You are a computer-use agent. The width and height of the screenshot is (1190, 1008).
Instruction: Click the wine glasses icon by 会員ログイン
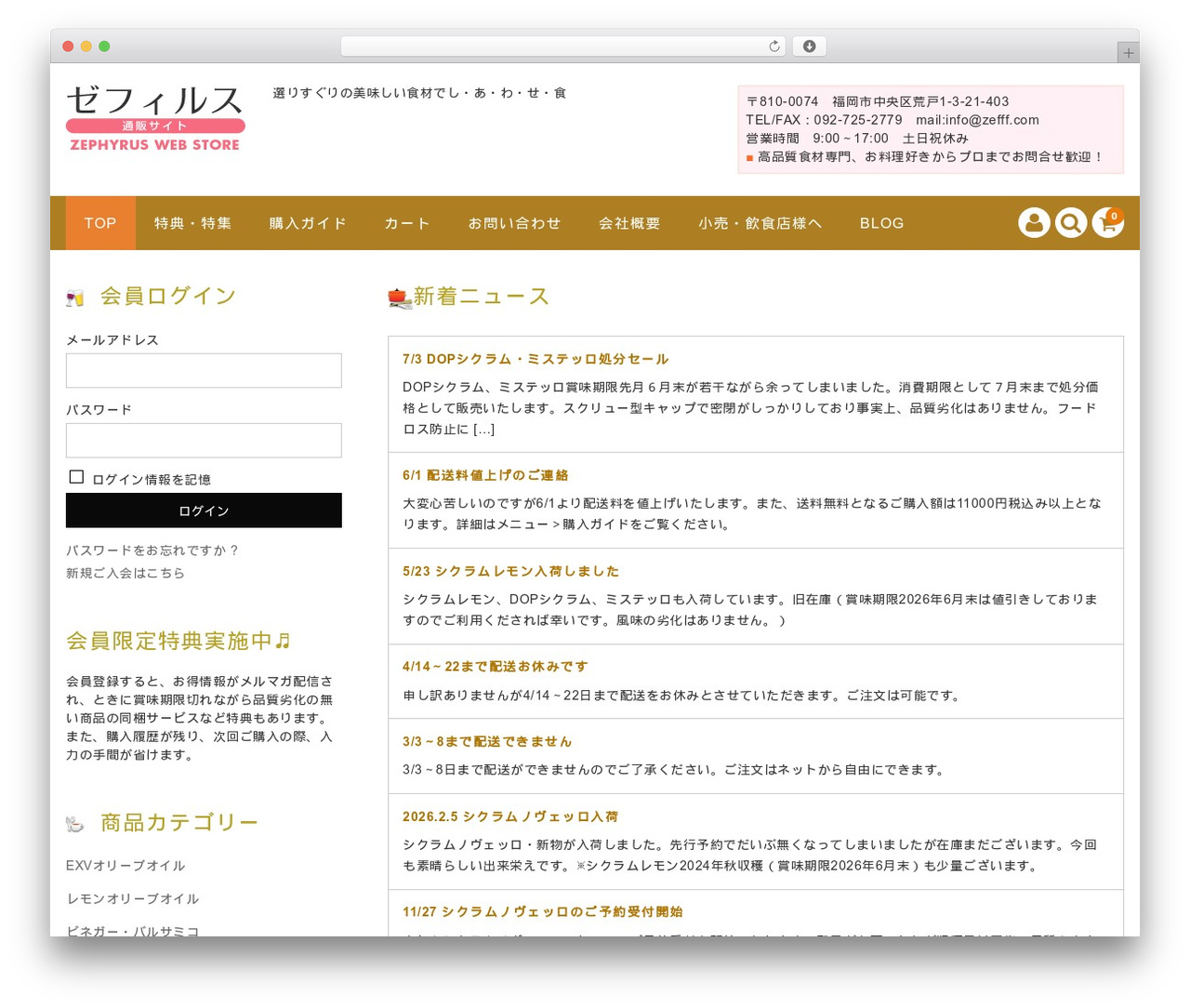75,298
